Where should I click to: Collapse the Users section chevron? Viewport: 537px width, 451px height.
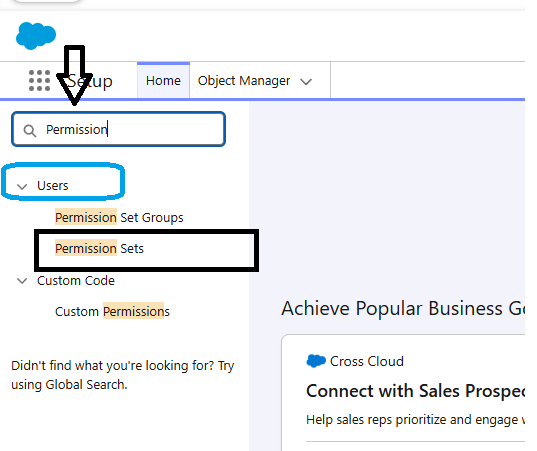(x=22, y=186)
